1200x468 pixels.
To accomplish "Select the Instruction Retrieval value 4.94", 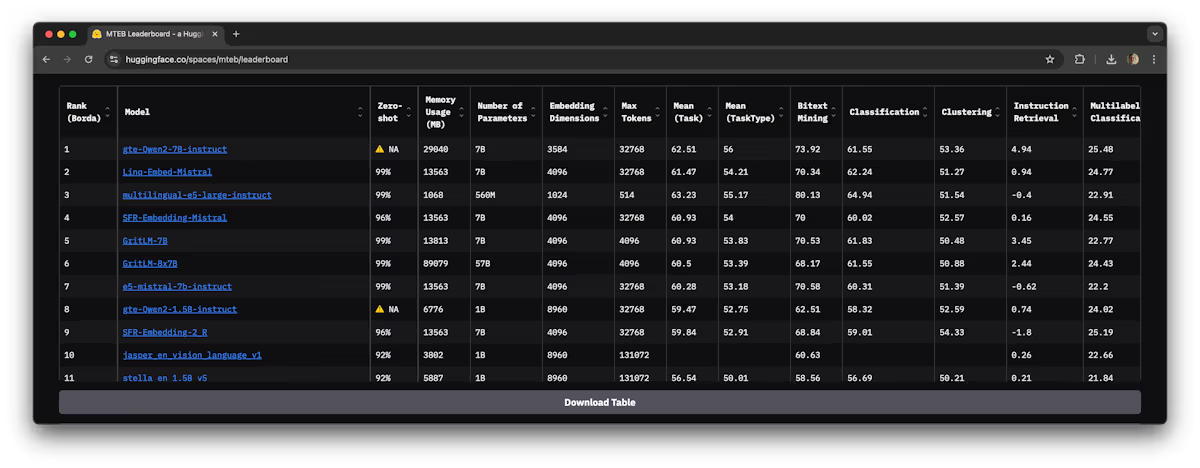I will click(1022, 149).
